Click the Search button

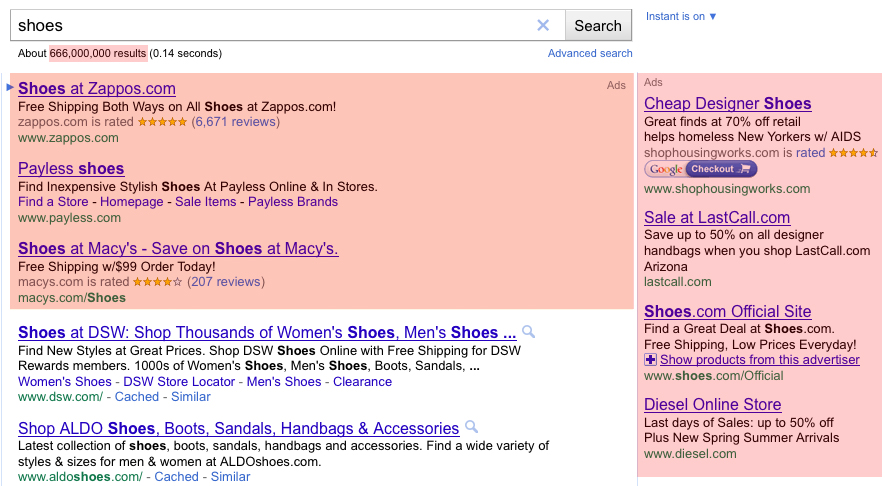pos(598,25)
